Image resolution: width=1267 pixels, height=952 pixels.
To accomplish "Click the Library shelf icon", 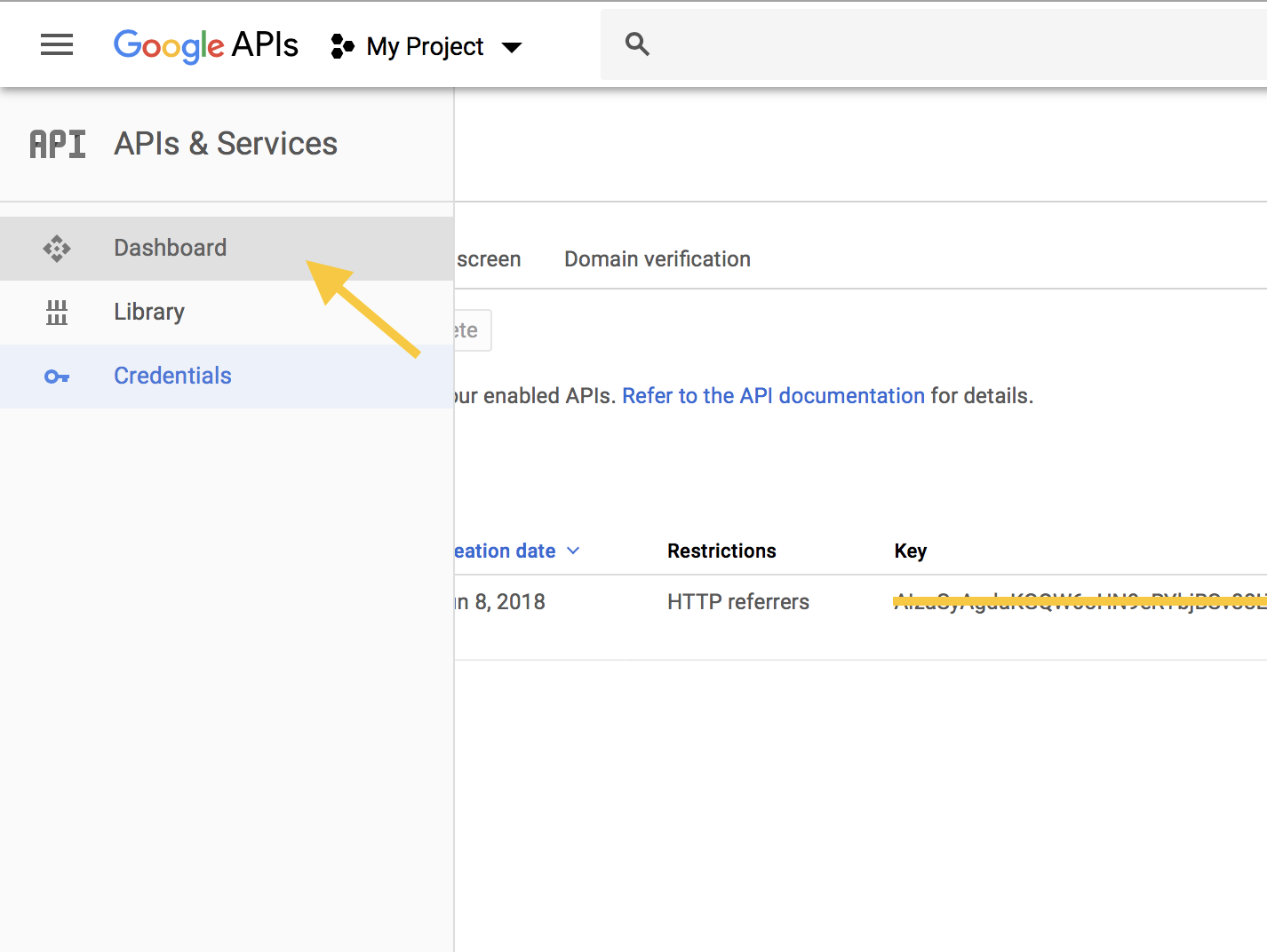I will (57, 312).
